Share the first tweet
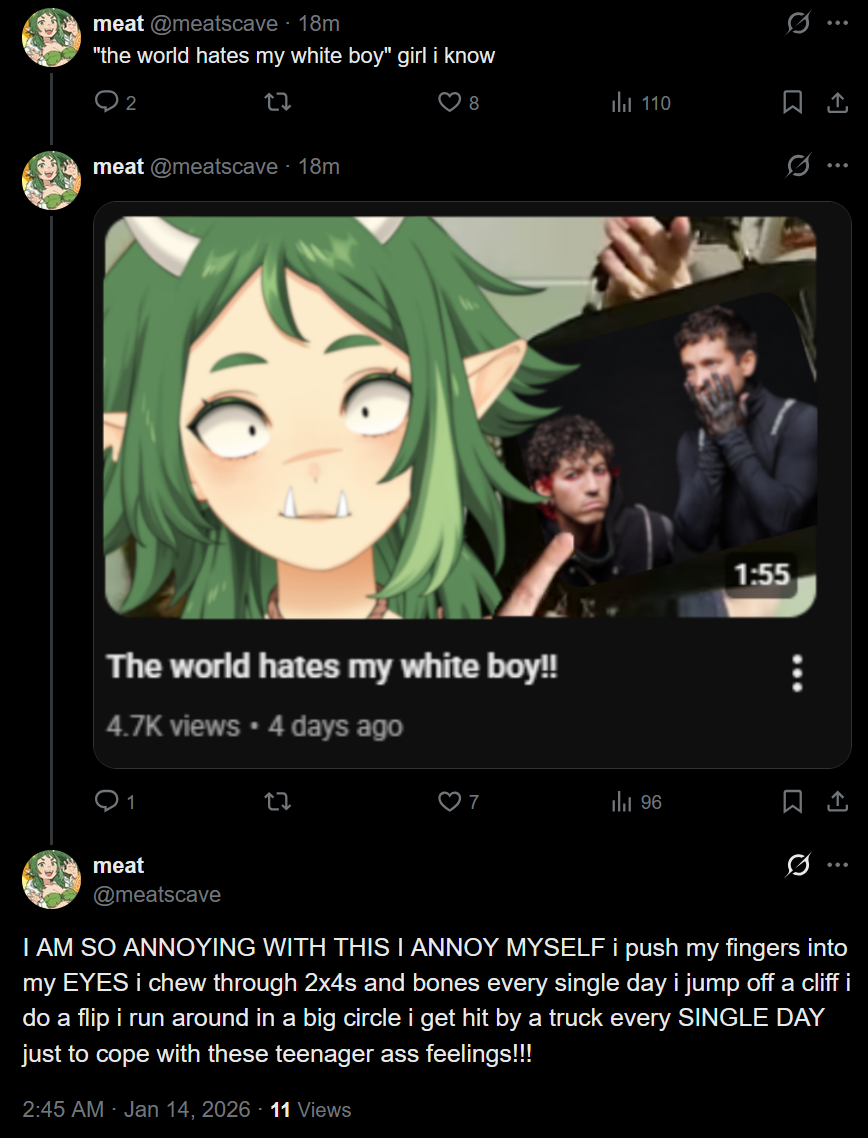868x1138 pixels. 838,102
